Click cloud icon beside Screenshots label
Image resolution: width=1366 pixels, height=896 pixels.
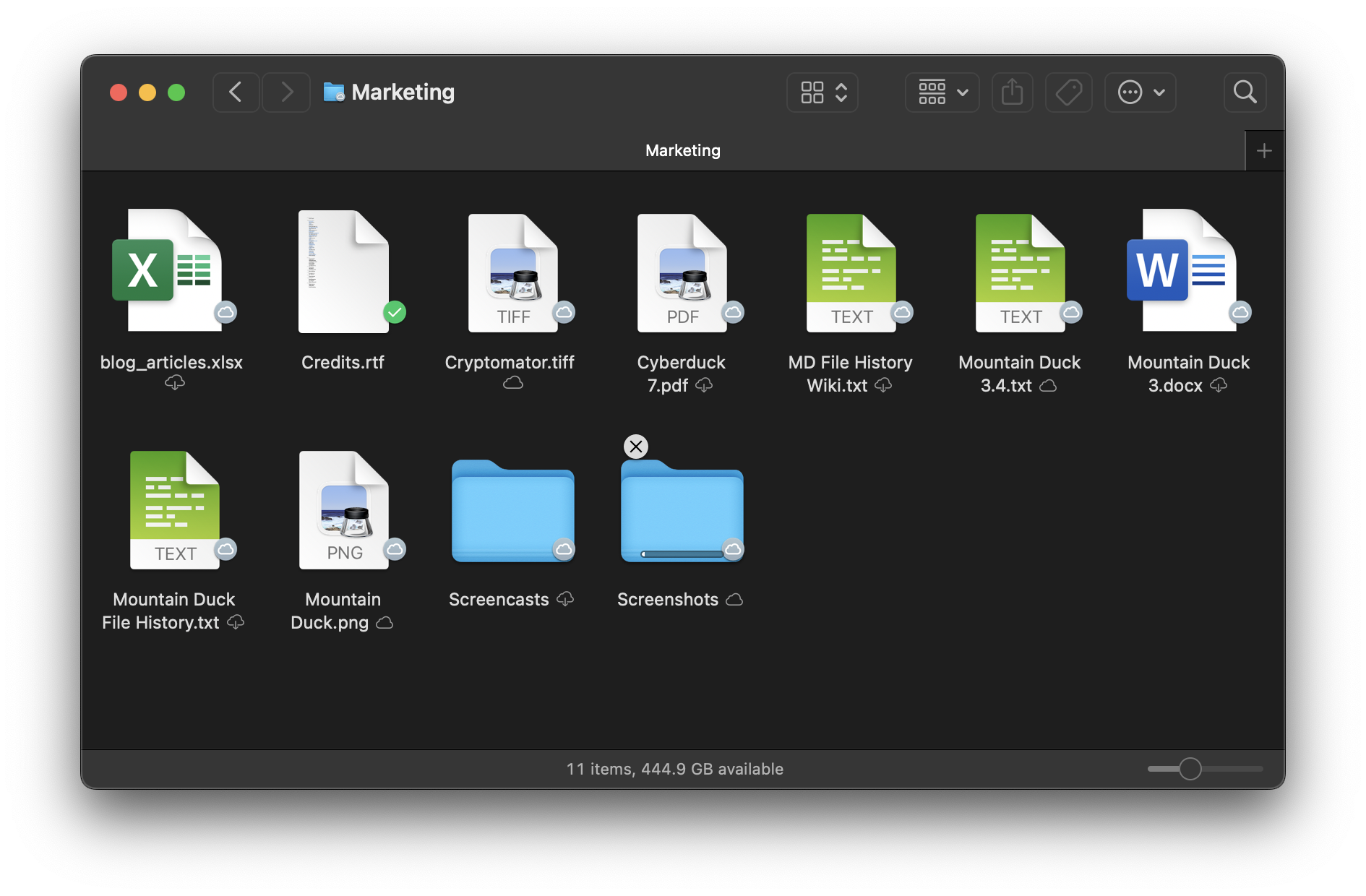pos(734,600)
